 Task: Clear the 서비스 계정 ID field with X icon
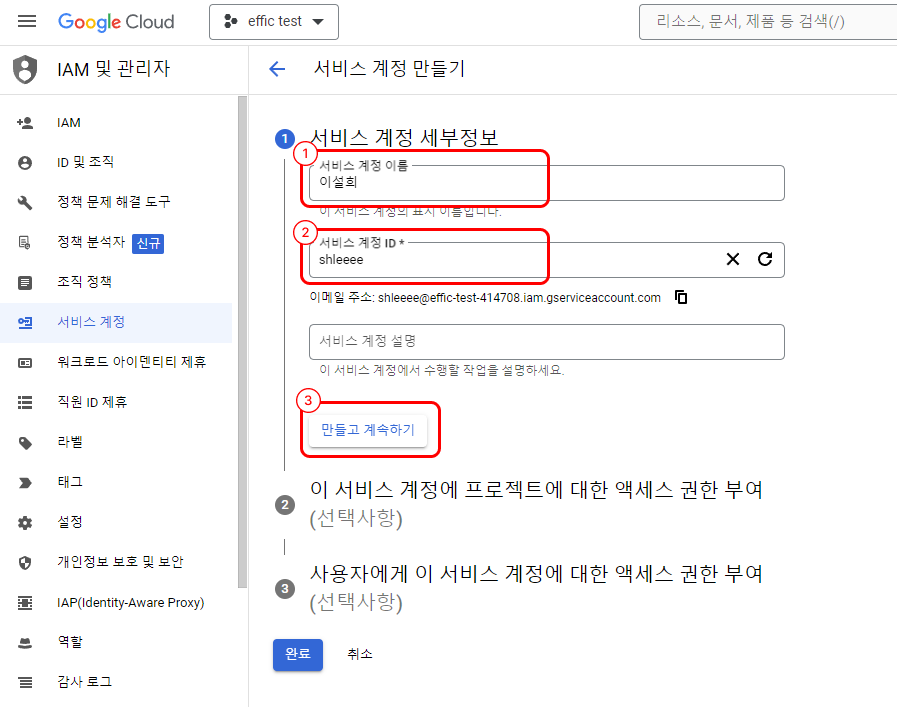(x=733, y=259)
